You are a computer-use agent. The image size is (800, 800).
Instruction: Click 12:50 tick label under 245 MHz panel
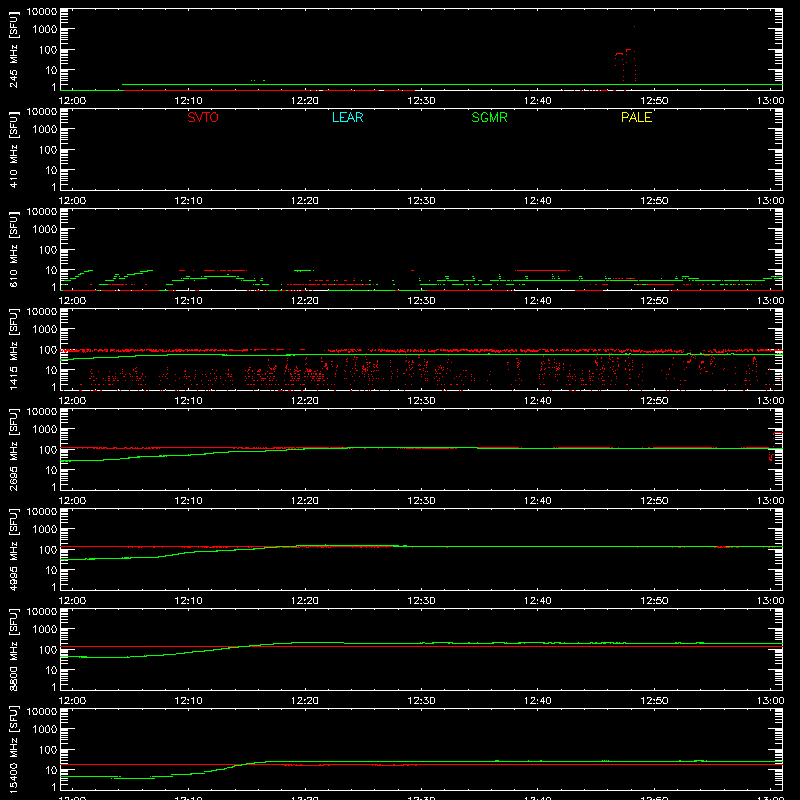(x=654, y=101)
